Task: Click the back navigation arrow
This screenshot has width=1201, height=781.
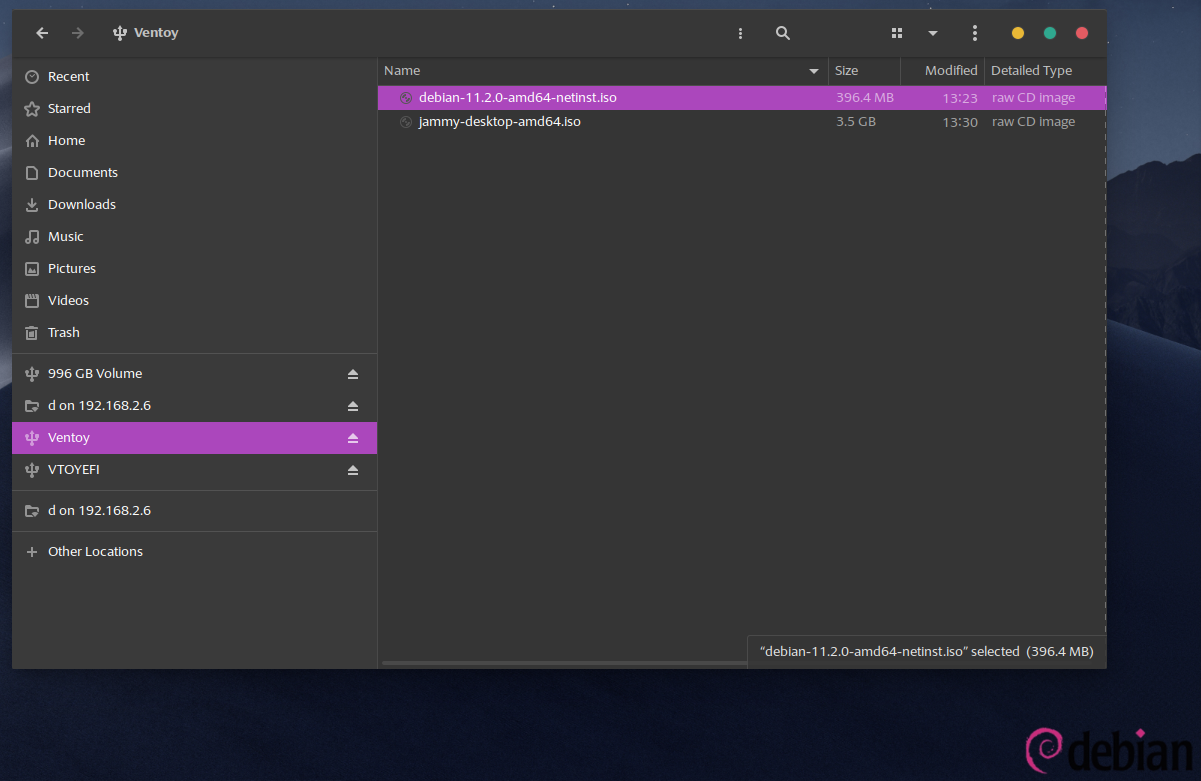Action: point(42,33)
